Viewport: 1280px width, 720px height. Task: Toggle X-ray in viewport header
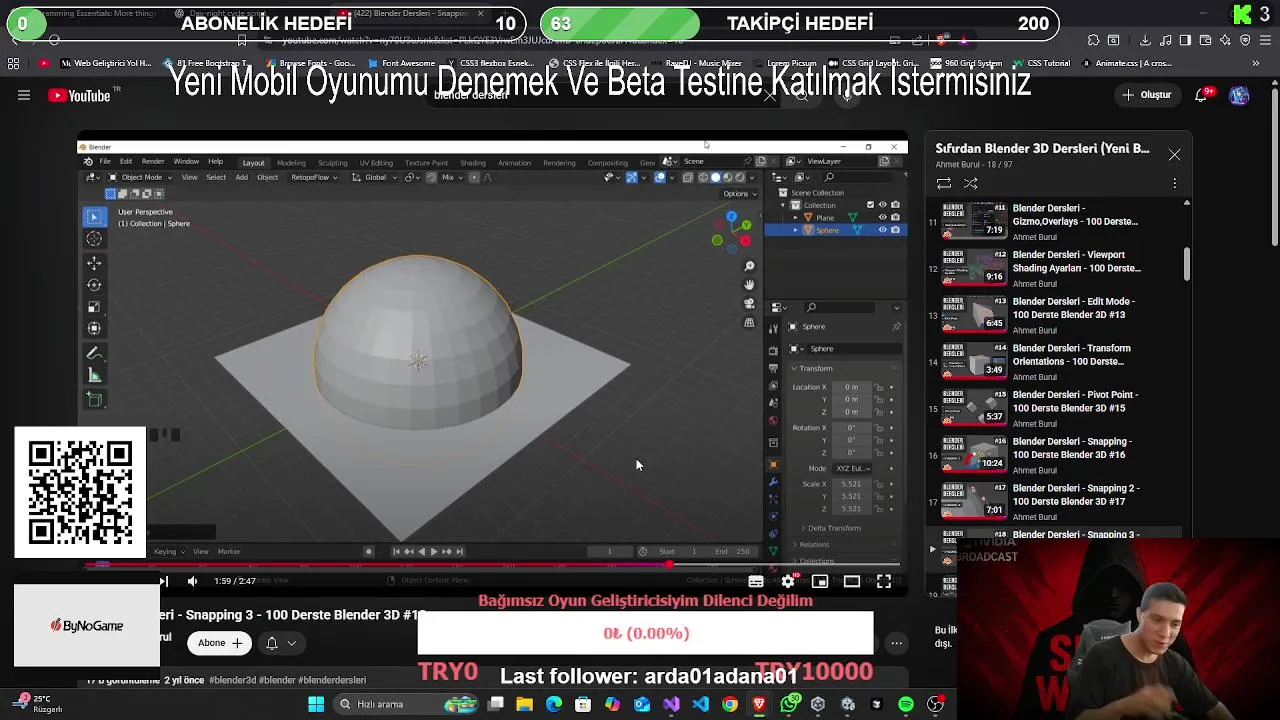(x=687, y=177)
